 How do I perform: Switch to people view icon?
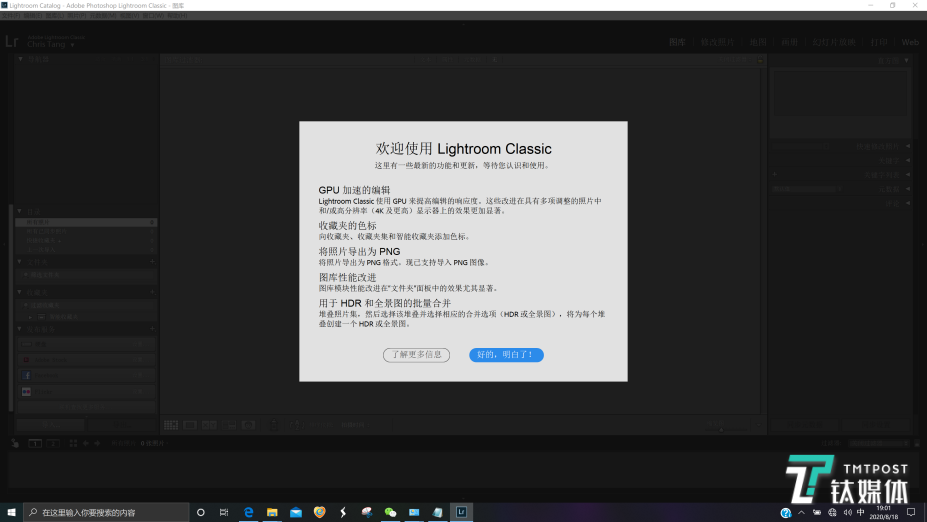pos(248,425)
